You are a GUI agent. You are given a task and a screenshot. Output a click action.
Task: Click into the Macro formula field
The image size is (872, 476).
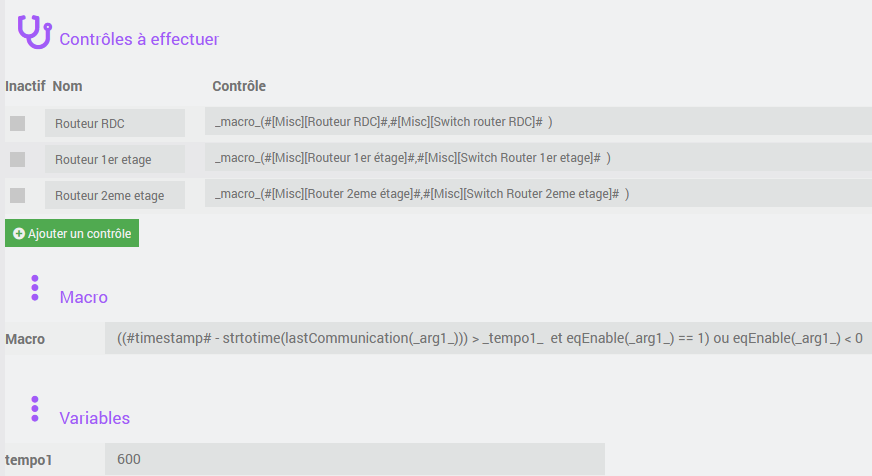pos(488,339)
